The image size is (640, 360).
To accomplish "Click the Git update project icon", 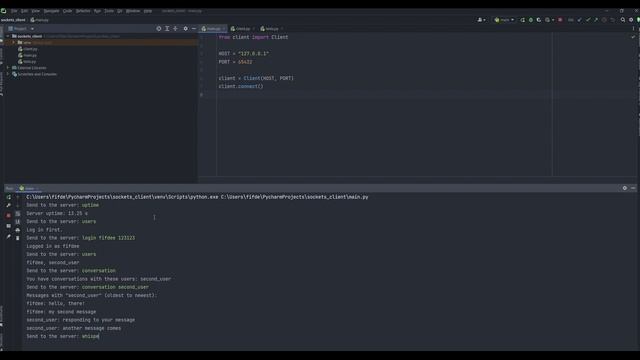I will [580, 20].
